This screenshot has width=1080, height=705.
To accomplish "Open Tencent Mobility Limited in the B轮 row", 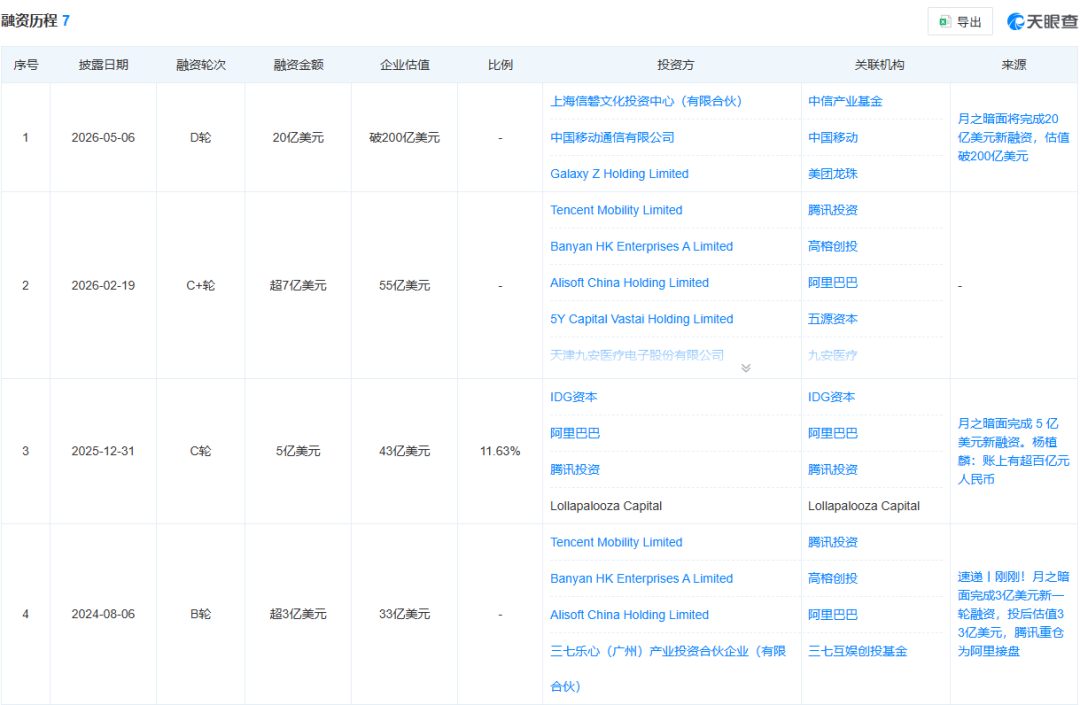I will click(x=616, y=543).
